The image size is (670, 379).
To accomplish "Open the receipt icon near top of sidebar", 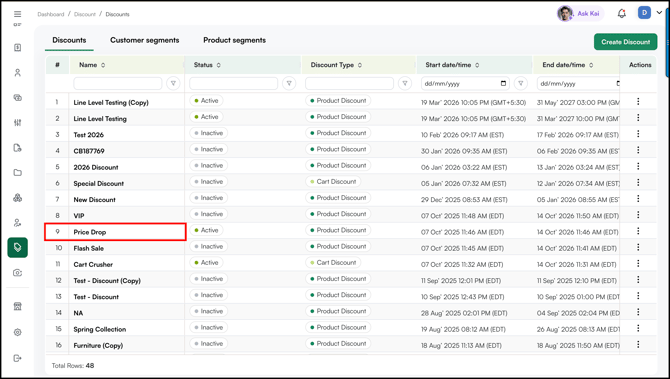I will (x=18, y=47).
